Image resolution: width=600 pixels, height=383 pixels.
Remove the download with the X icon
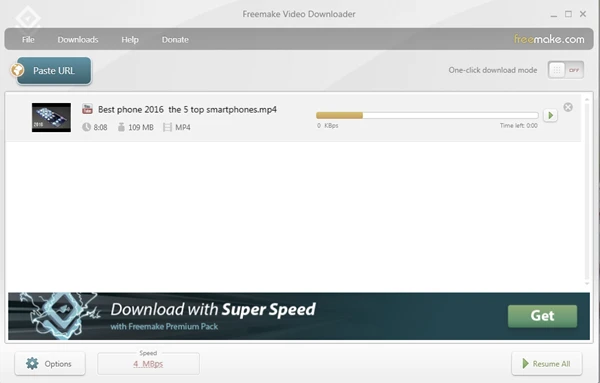[568, 107]
